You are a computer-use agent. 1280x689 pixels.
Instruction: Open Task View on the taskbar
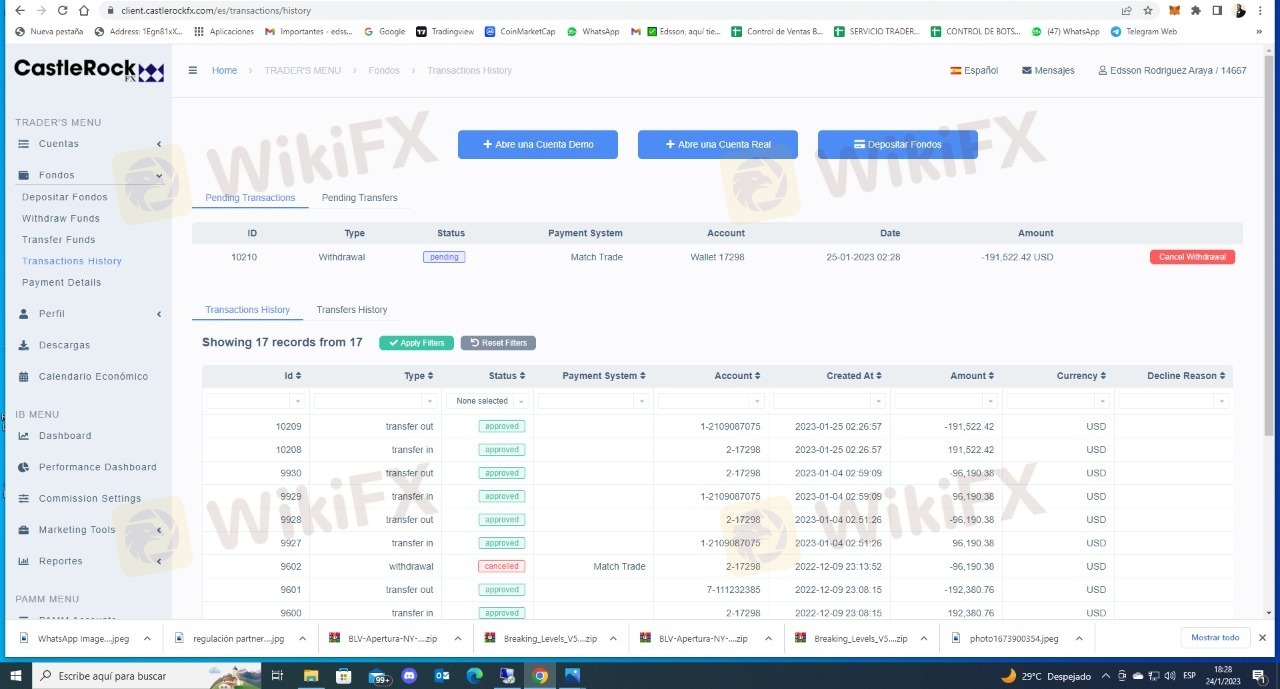coord(278,676)
